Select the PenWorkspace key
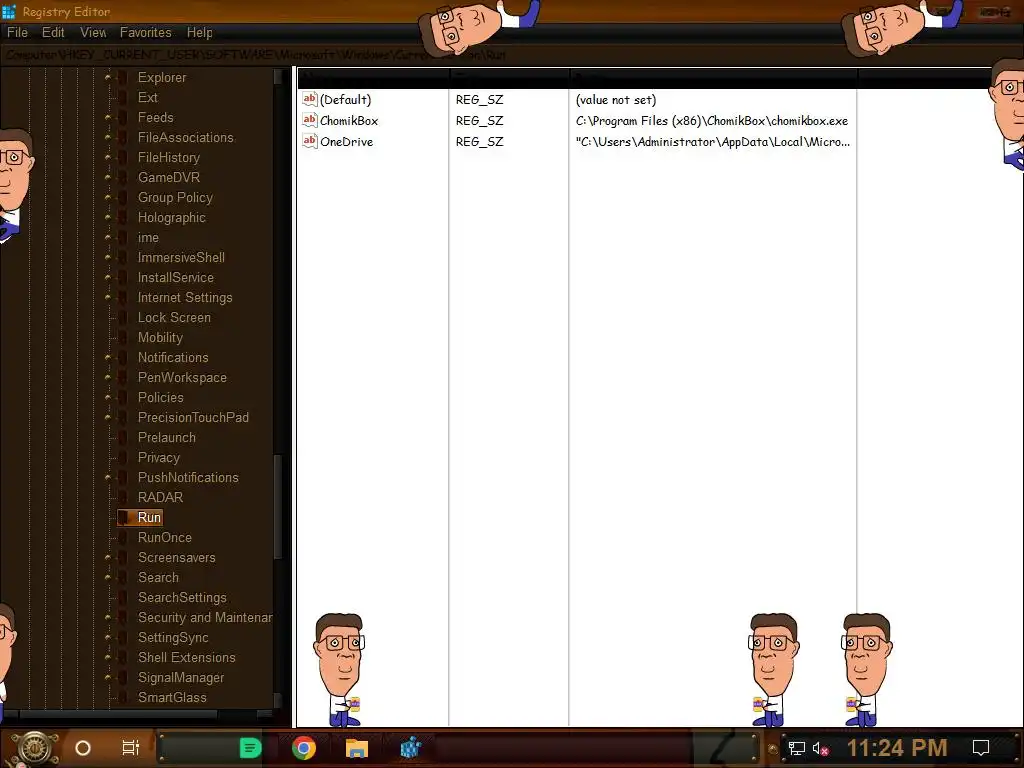The height and width of the screenshot is (768, 1024). tap(182, 377)
